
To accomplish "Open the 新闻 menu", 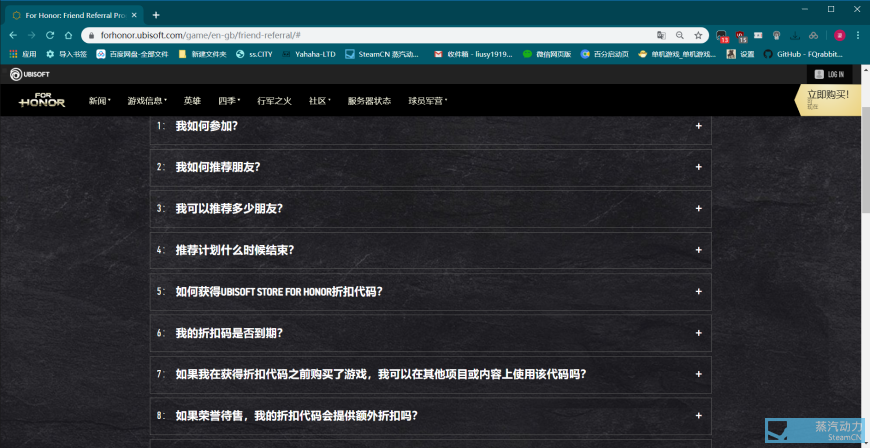I will coord(99,101).
